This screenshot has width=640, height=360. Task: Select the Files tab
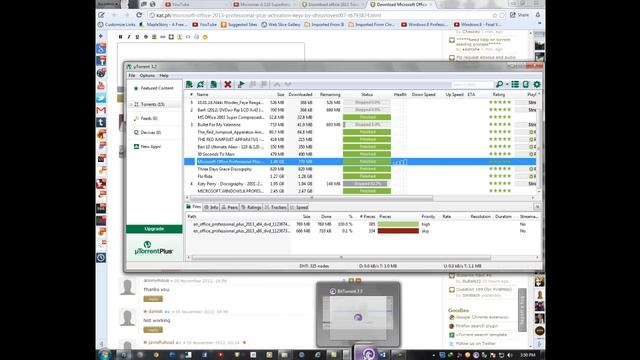pyautogui.click(x=194, y=207)
